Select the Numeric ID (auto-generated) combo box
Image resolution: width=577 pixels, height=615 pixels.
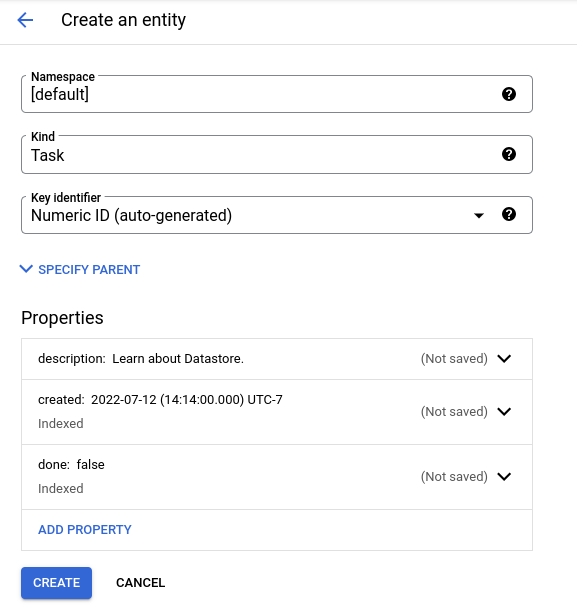coord(277,215)
